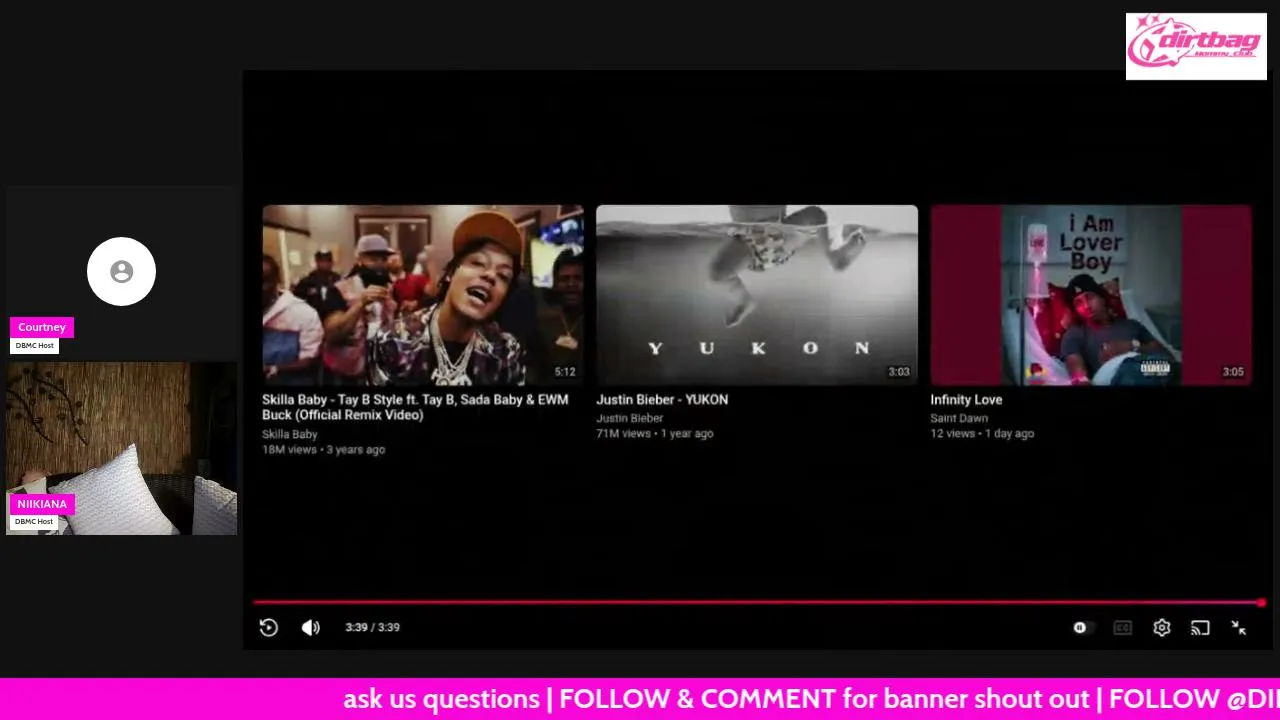Click the "Justin Bieber - YUKON" title
This screenshot has width=1280, height=720.
(x=662, y=399)
